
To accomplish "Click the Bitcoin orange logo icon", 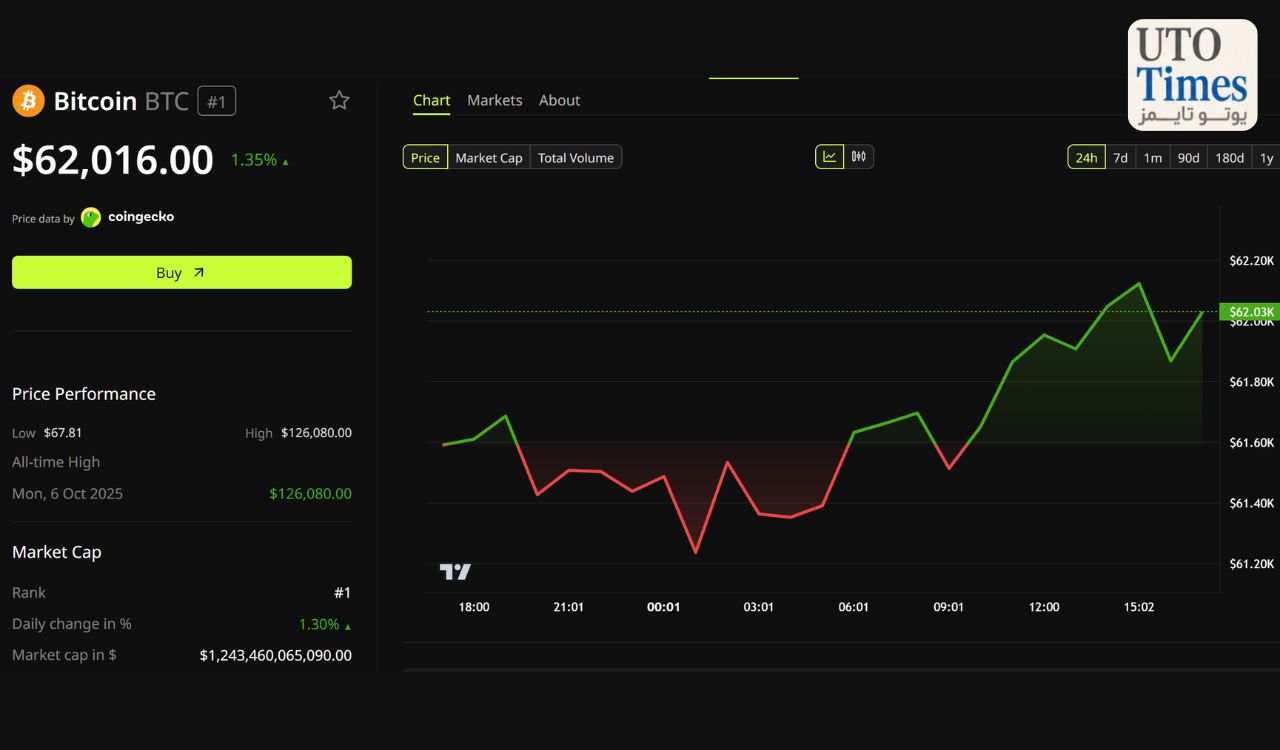I will pos(28,101).
